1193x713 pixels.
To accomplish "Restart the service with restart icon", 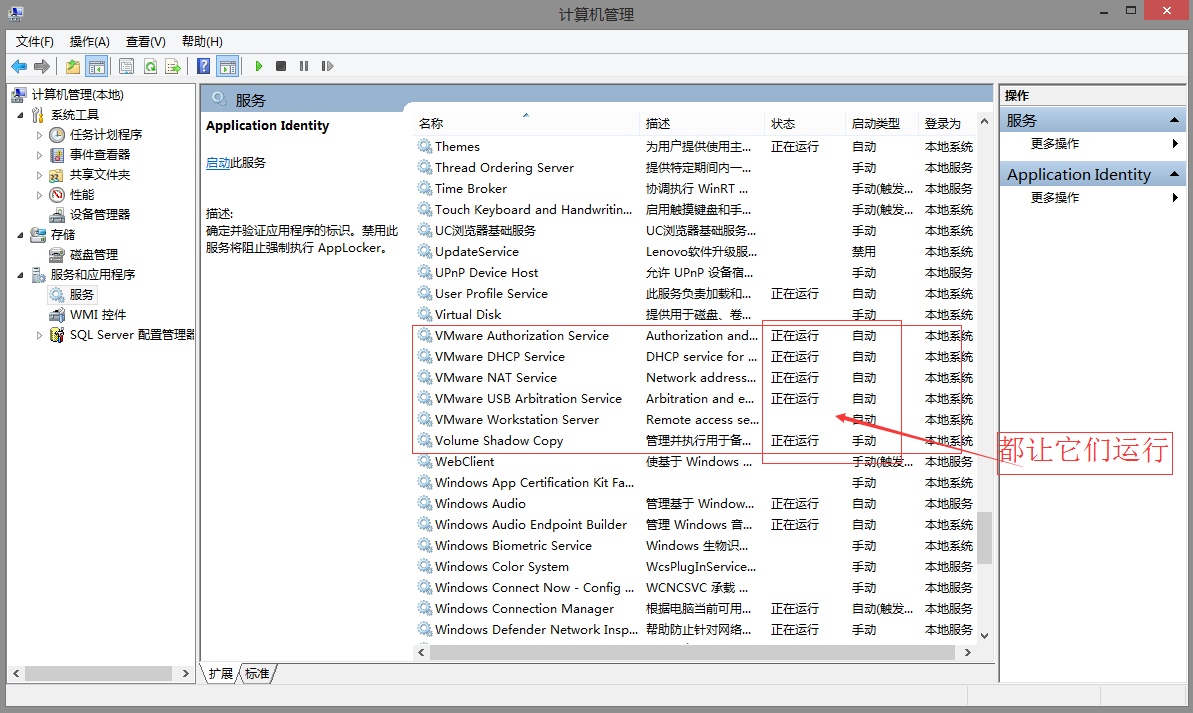I will click(x=327, y=66).
